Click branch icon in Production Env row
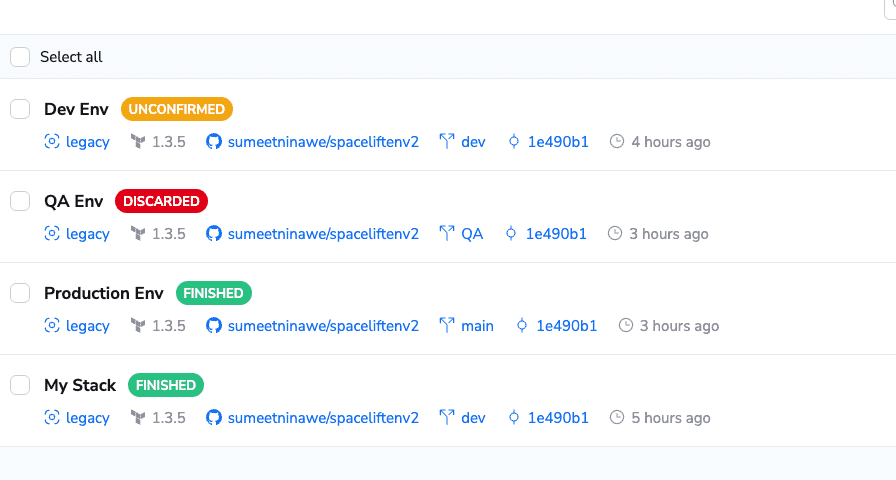The image size is (896, 480). pyautogui.click(x=447, y=325)
